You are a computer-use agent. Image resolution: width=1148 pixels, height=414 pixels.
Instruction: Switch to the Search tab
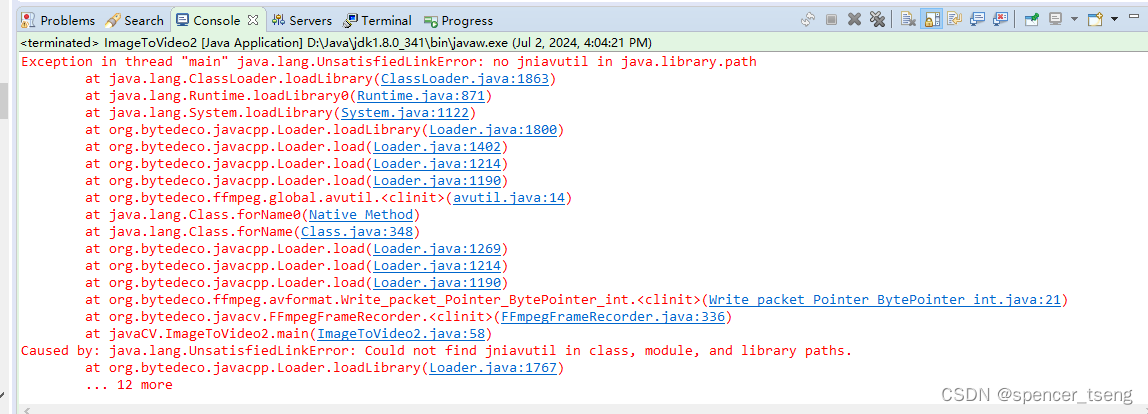coord(135,21)
